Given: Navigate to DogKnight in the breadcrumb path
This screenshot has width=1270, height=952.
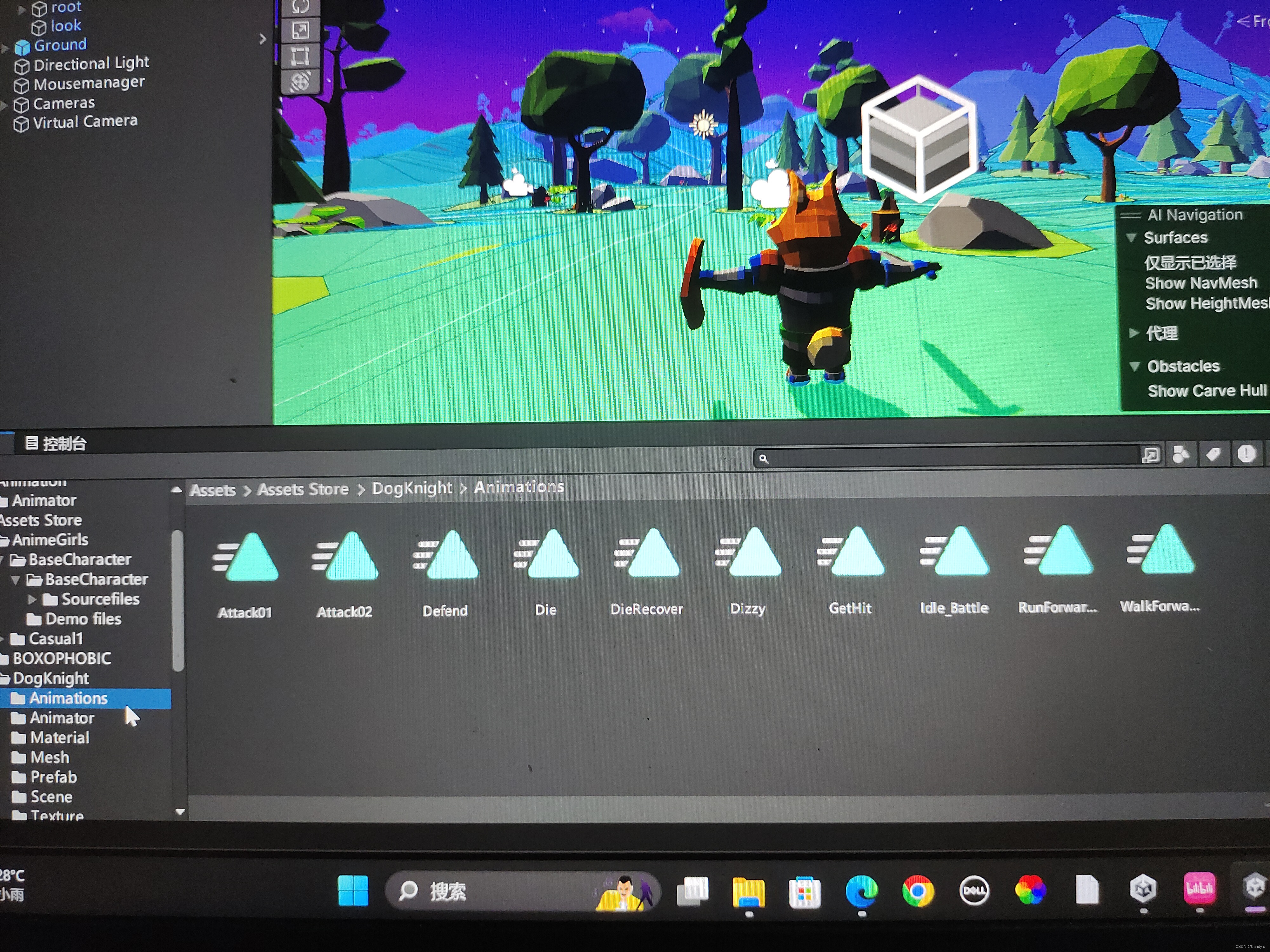Looking at the screenshot, I should coord(412,488).
